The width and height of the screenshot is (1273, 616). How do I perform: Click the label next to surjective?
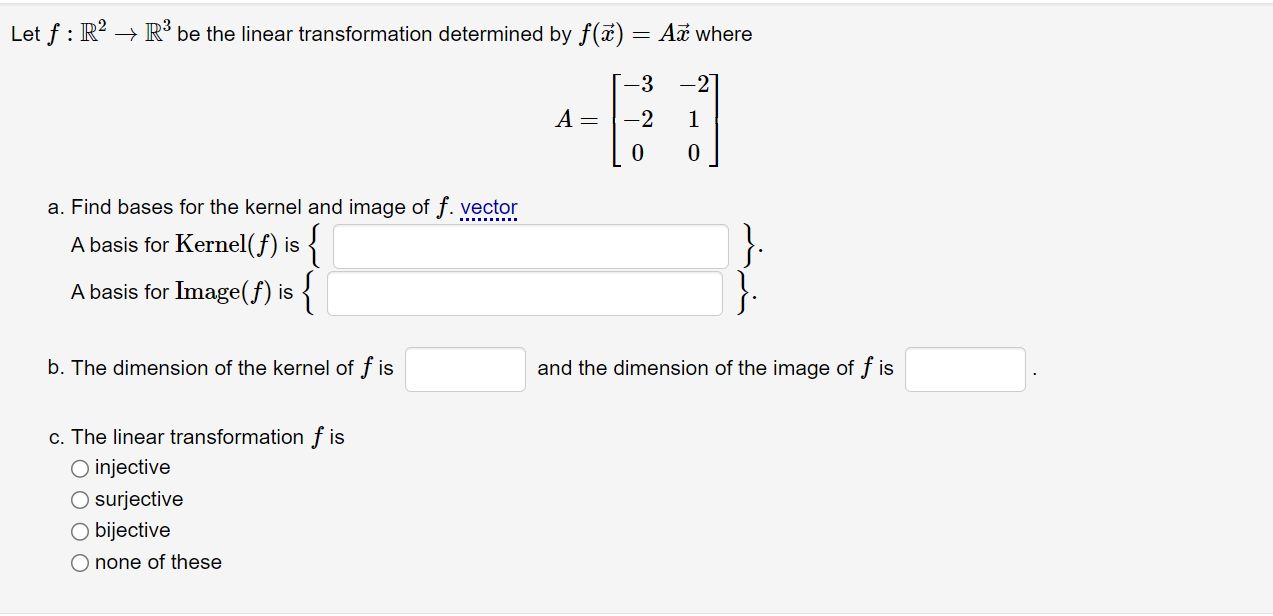coord(138,499)
